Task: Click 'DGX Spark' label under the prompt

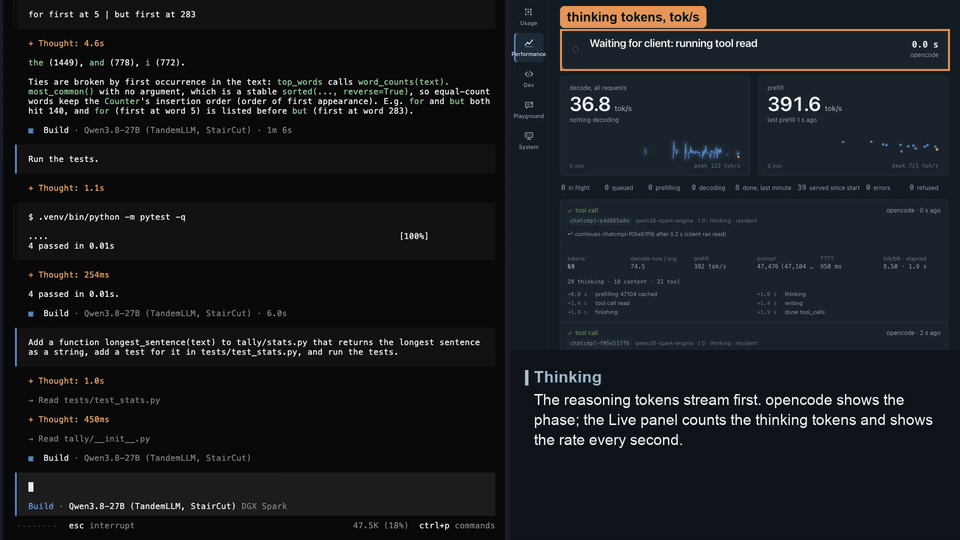Action: point(264,506)
